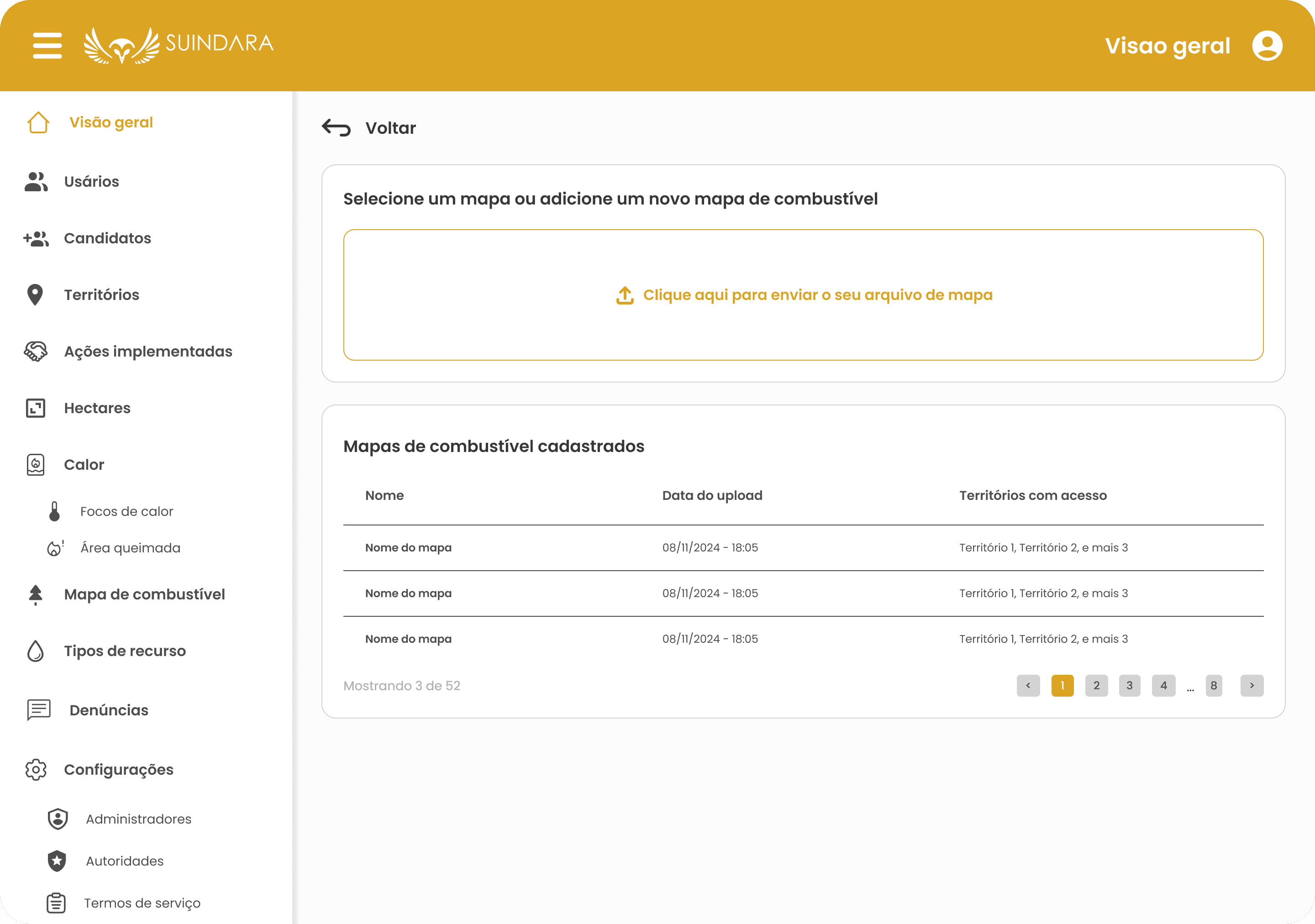Click the chat message icon for Denúncias
This screenshot has width=1315, height=924.
pos(39,710)
